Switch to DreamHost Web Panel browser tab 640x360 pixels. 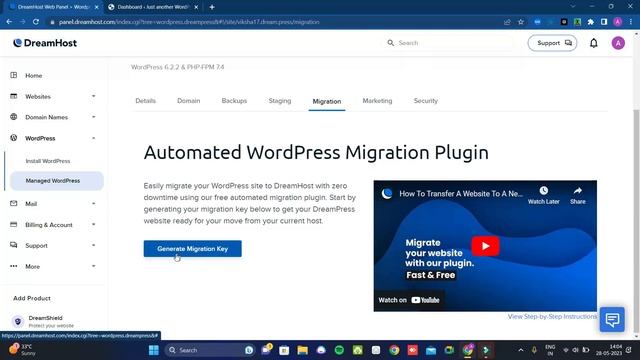[x=53, y=7]
